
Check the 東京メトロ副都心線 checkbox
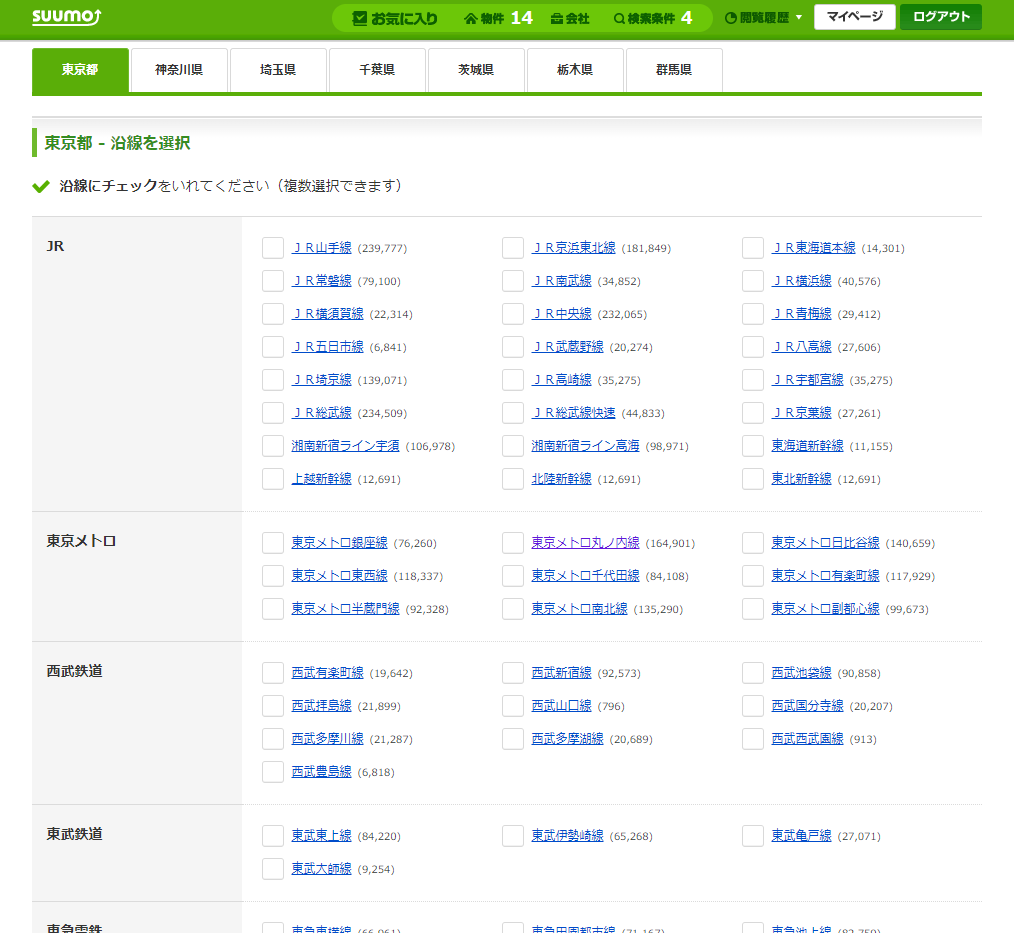coord(753,608)
